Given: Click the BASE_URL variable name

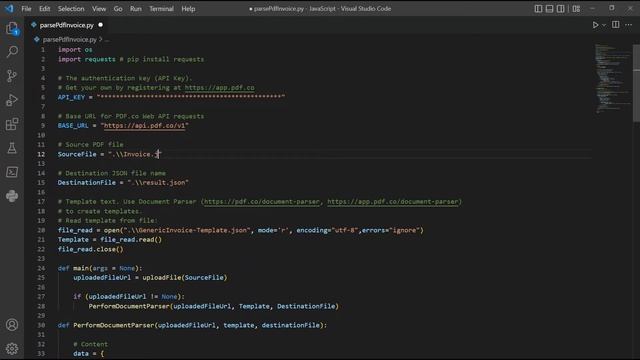Looking at the screenshot, I should [73, 126].
